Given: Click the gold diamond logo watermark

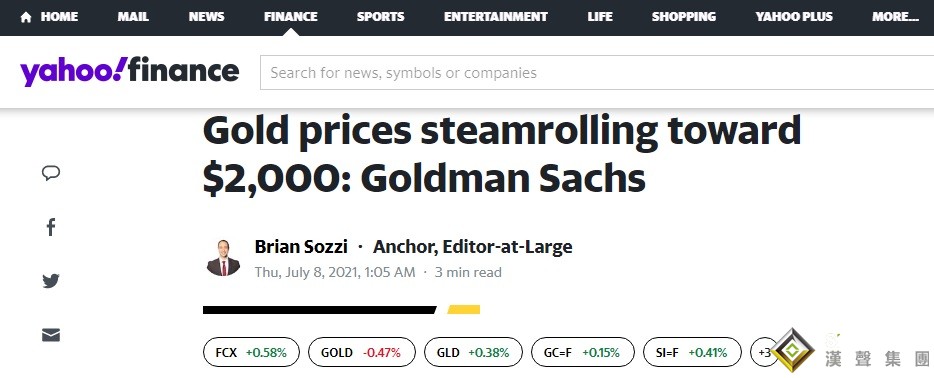Looking at the screenshot, I should click(793, 351).
